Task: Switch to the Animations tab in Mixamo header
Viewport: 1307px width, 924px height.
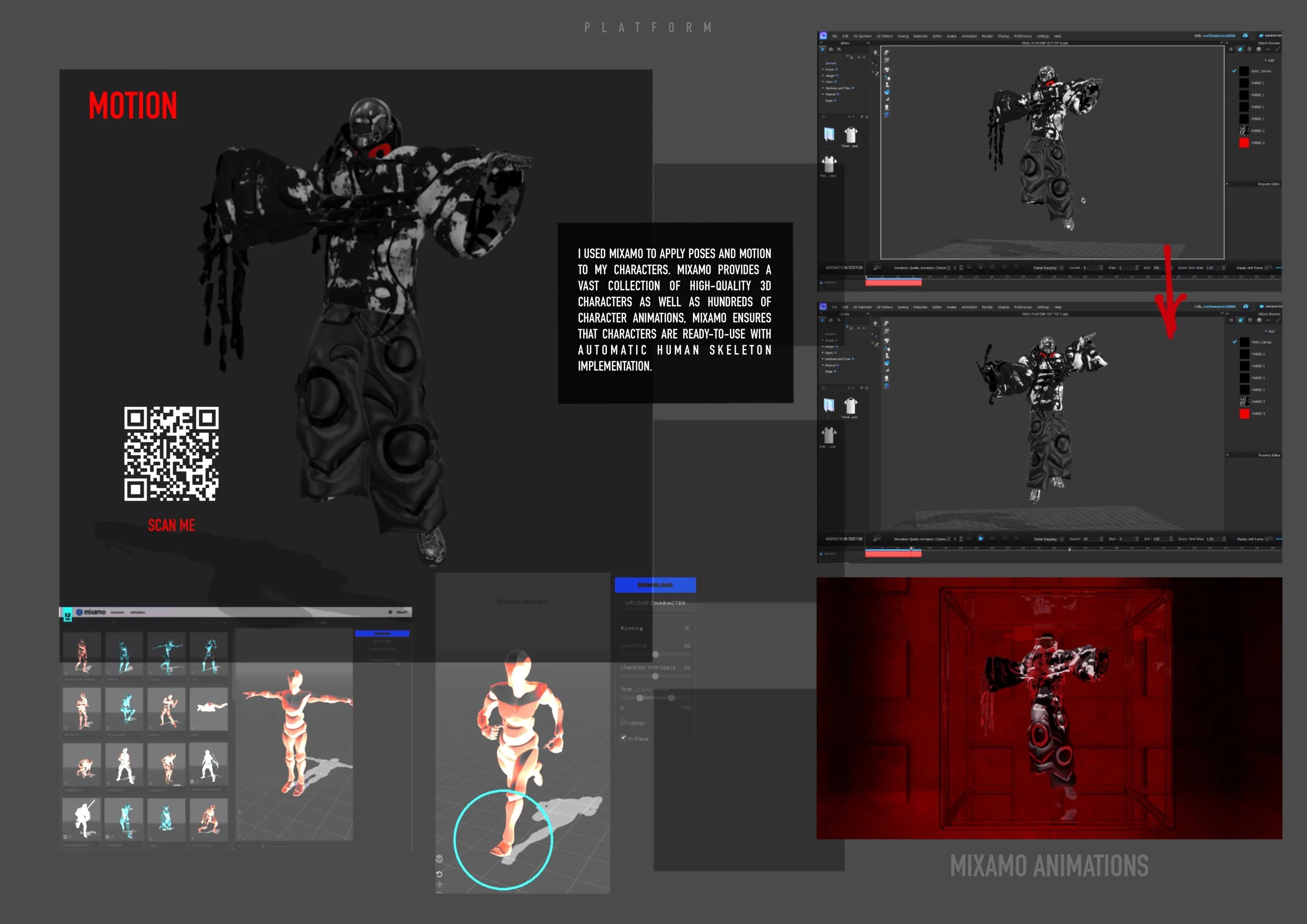Action: tap(137, 613)
